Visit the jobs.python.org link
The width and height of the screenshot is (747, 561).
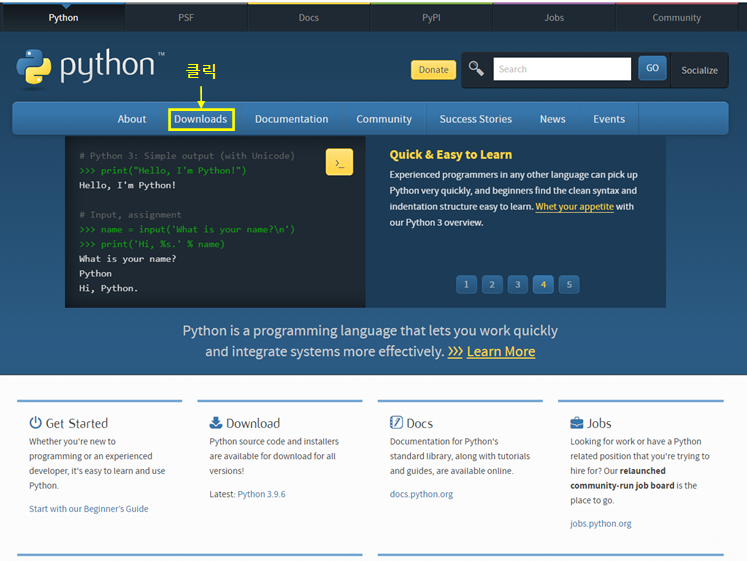pyautogui.click(x=601, y=523)
